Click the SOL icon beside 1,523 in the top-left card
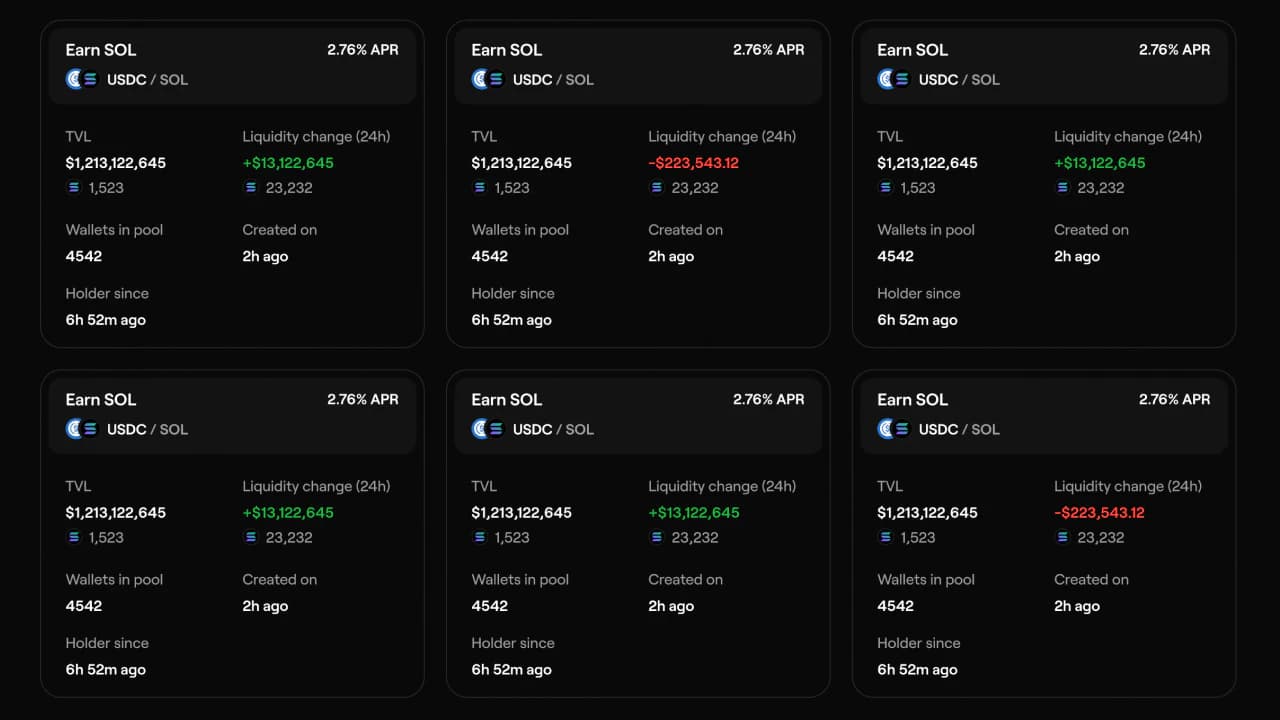This screenshot has width=1280, height=720. click(x=74, y=187)
